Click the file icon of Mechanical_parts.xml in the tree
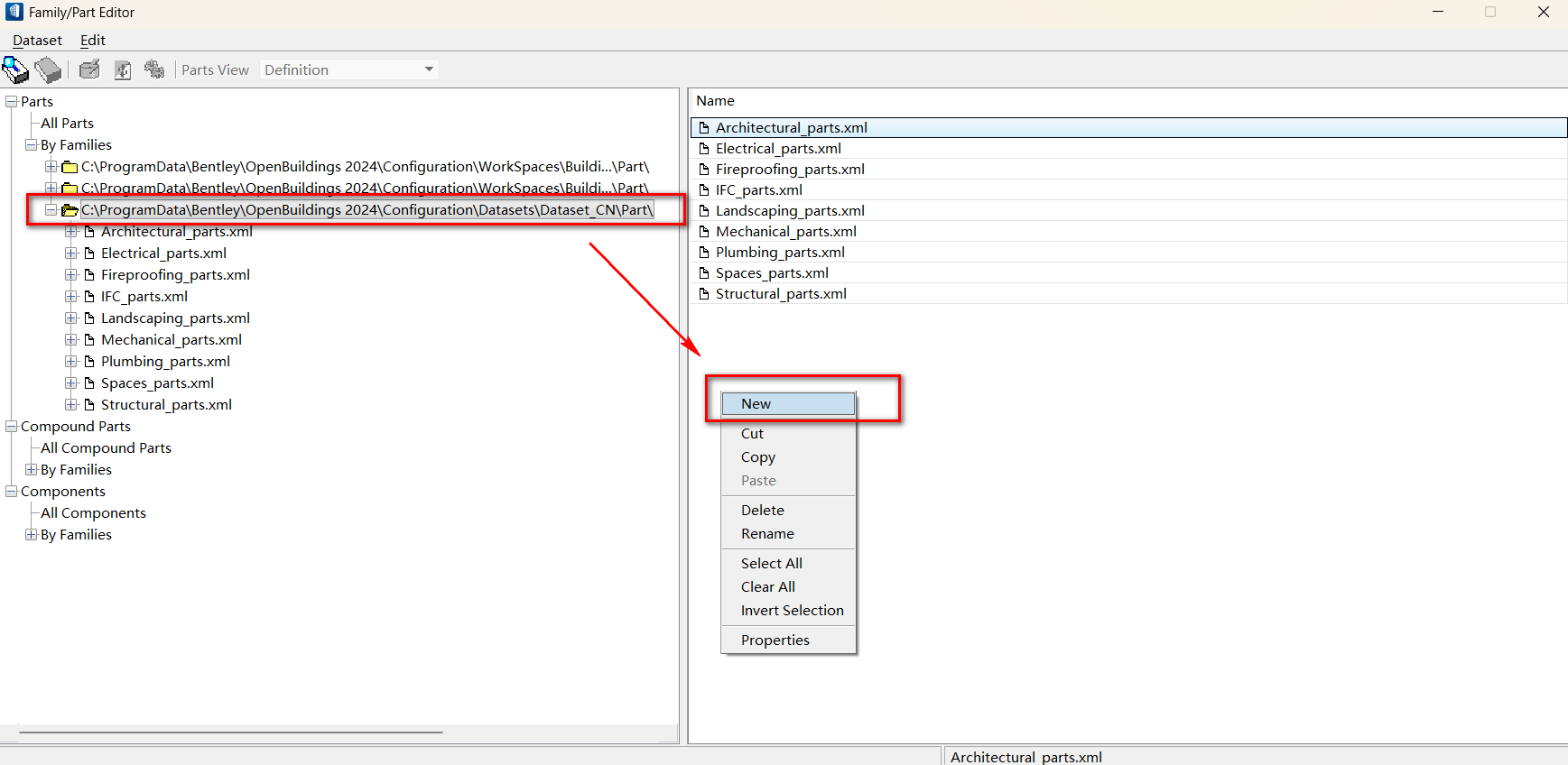Viewport: 1568px width, 765px height. (89, 340)
